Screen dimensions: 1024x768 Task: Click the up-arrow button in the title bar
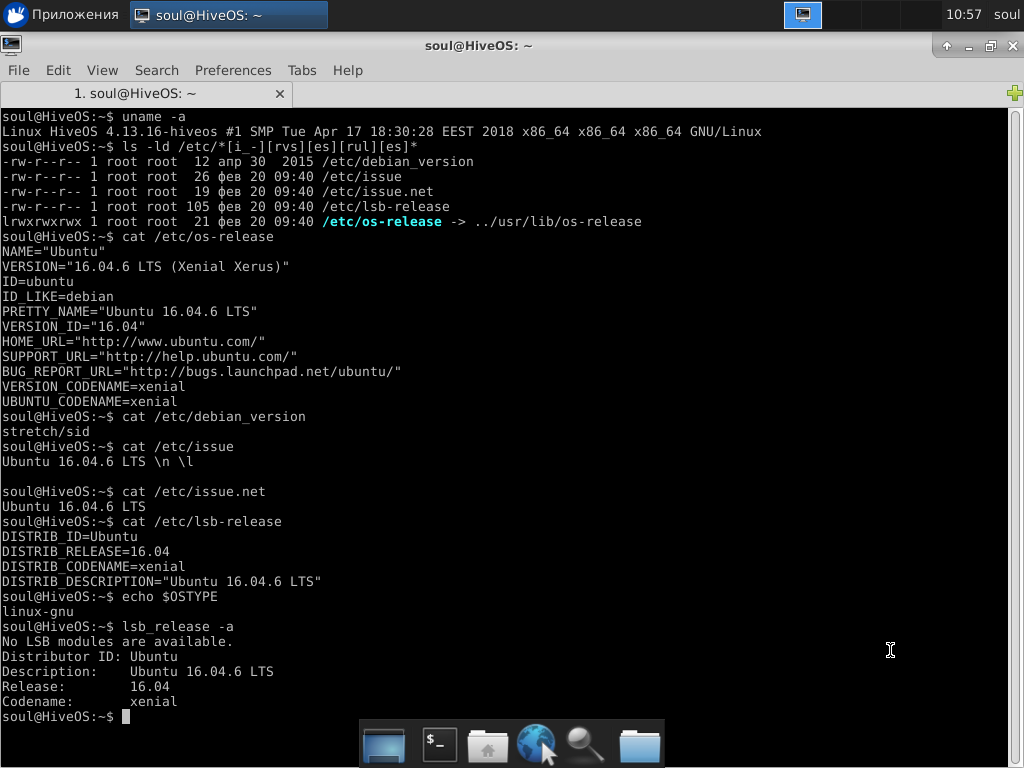pyautogui.click(x=947, y=46)
